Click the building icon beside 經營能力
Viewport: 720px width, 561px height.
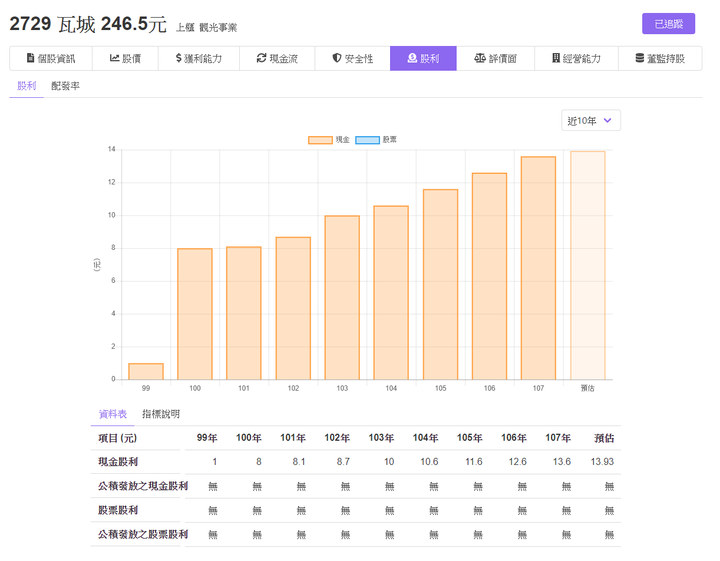click(x=556, y=58)
